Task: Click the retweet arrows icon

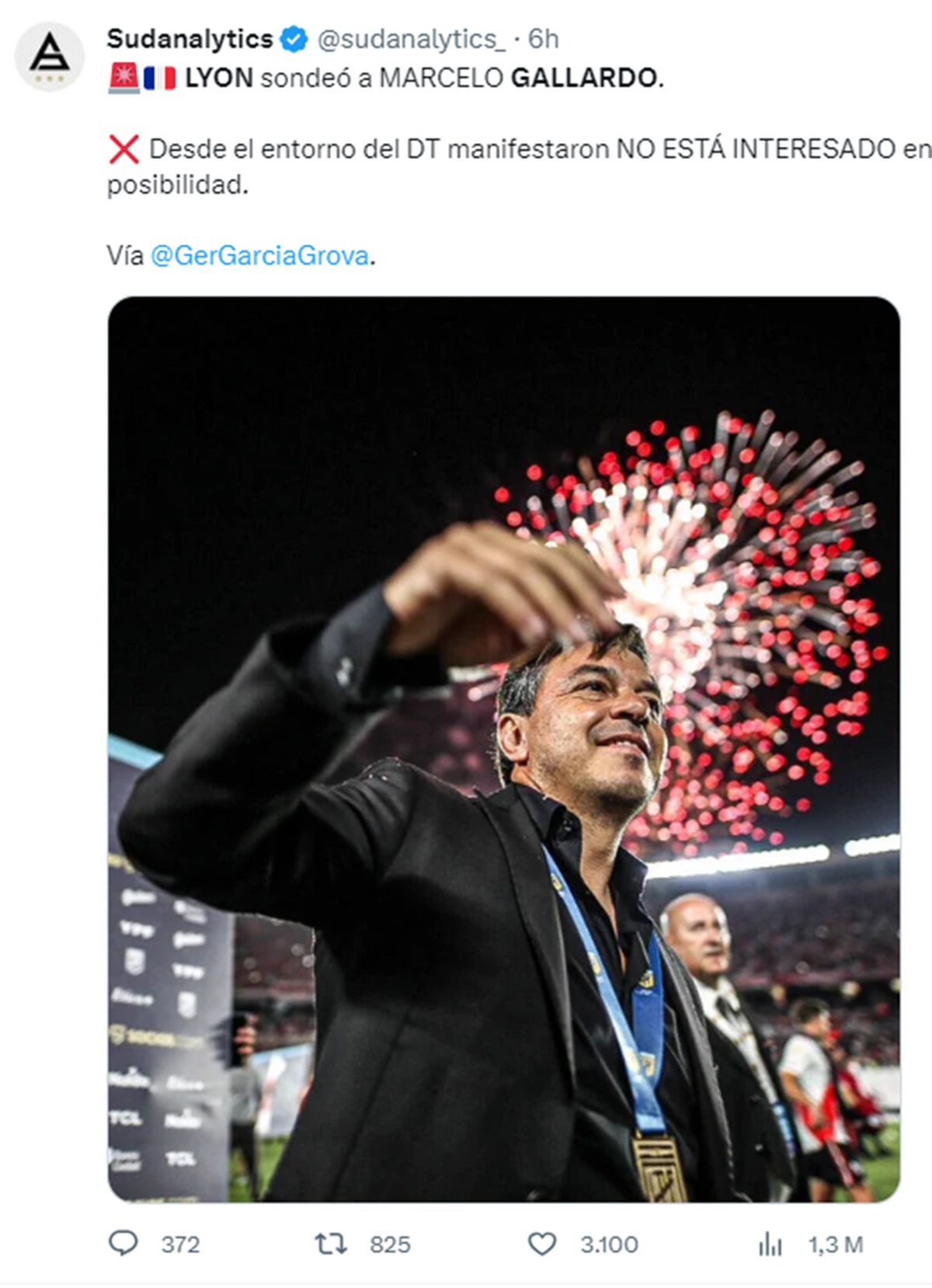Action: point(330,1244)
